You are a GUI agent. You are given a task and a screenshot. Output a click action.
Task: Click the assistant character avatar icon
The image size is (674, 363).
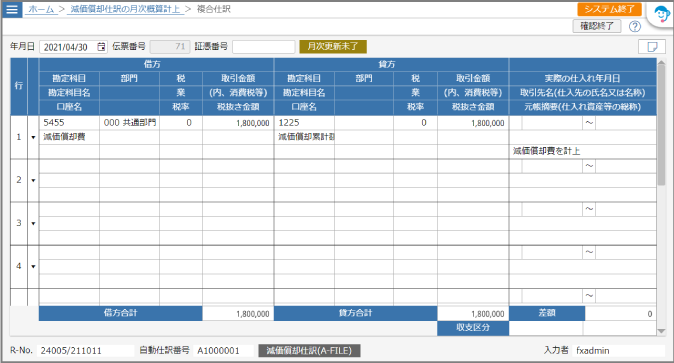point(662,15)
